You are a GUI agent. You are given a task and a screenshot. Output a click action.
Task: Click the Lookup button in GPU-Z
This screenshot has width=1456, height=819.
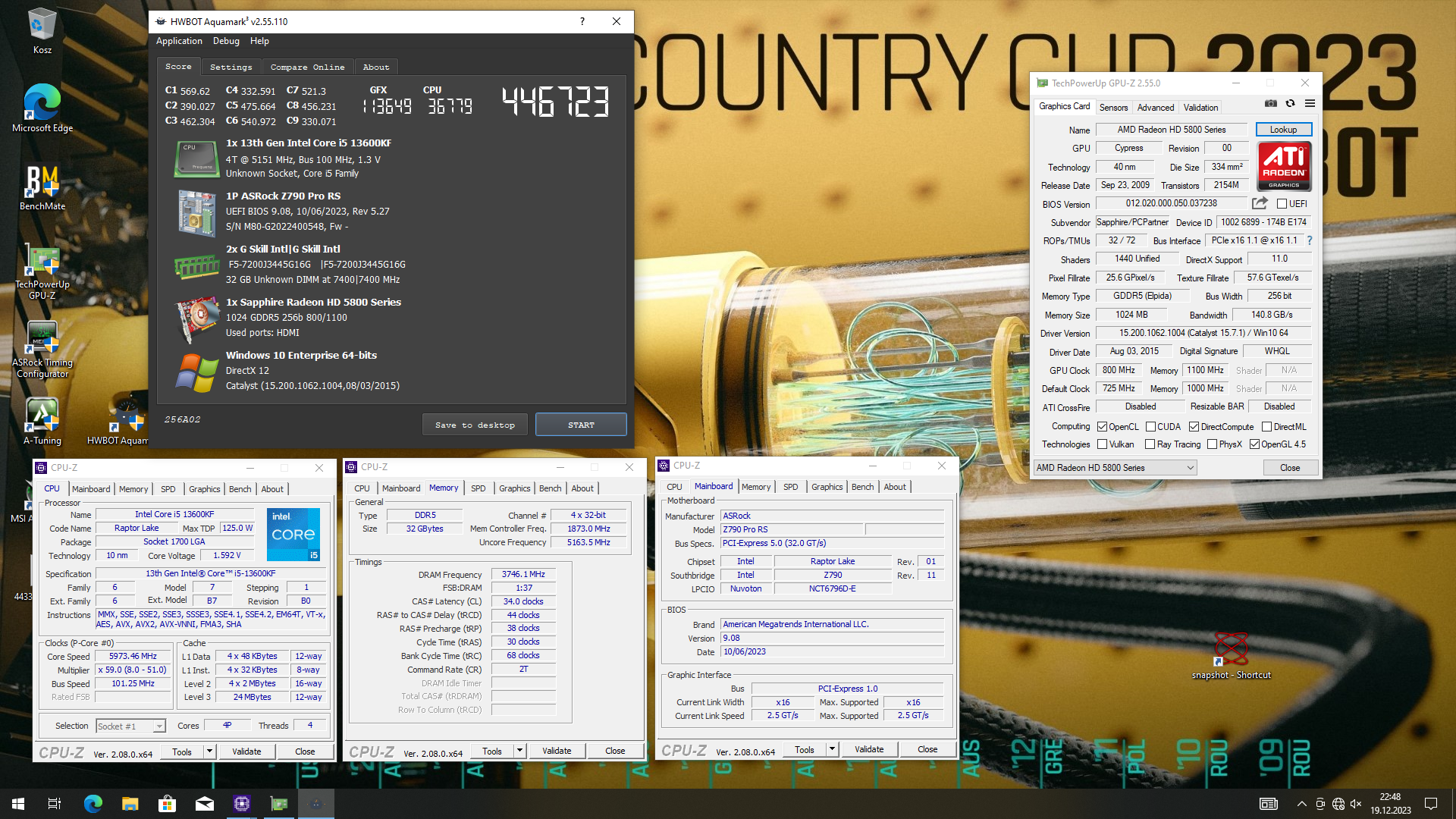(1283, 130)
